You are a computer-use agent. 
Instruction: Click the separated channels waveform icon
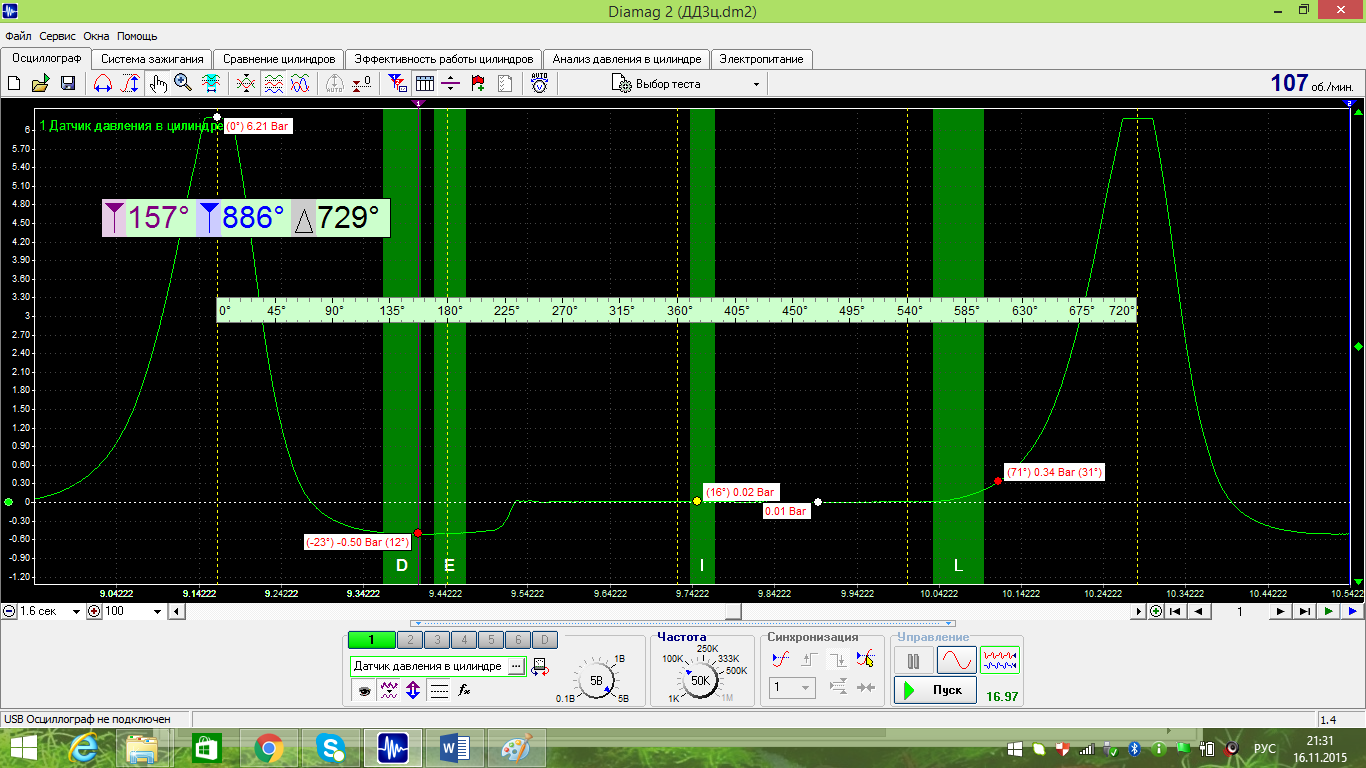point(273,84)
